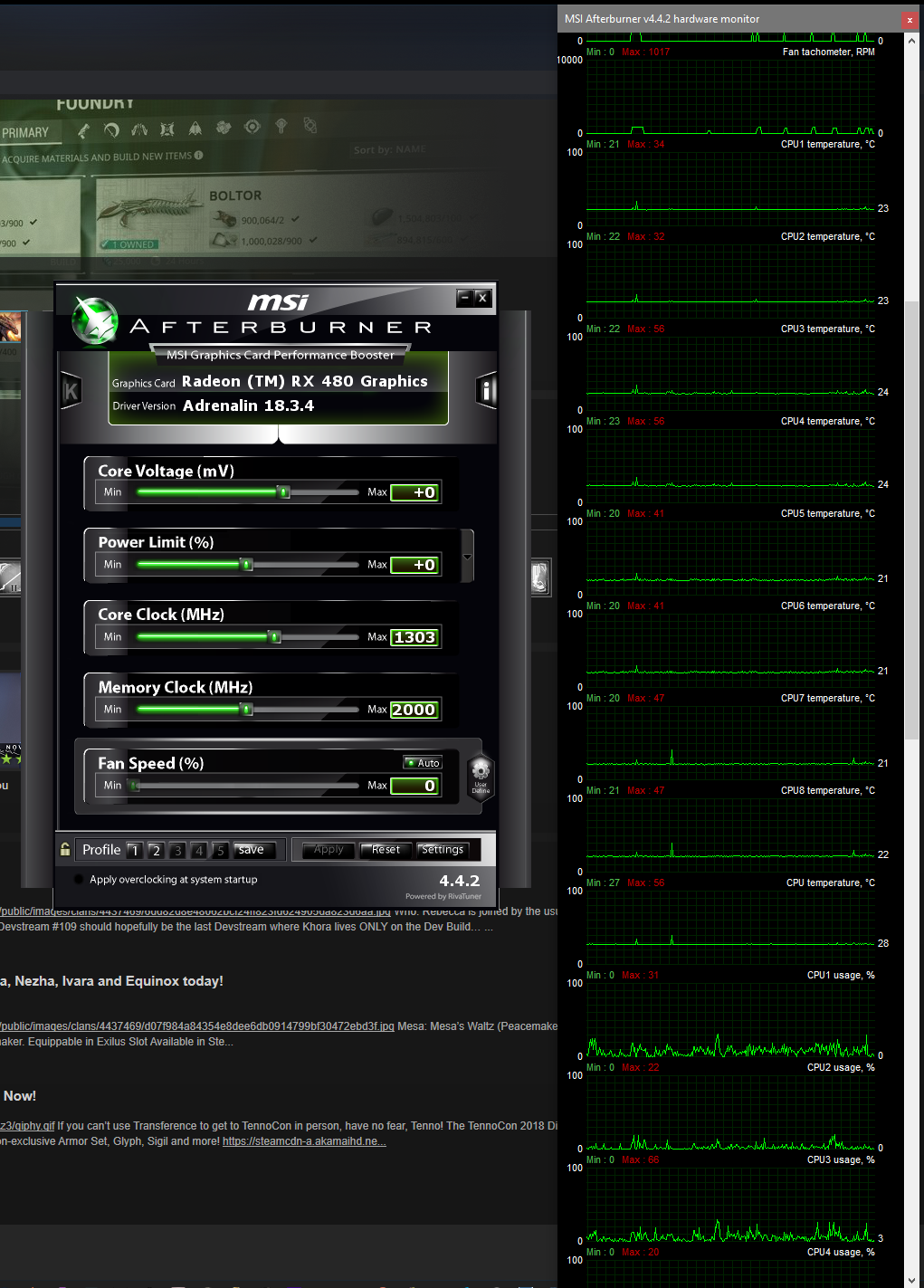
Task: Click the Power Limit slider handle
Action: (246, 565)
